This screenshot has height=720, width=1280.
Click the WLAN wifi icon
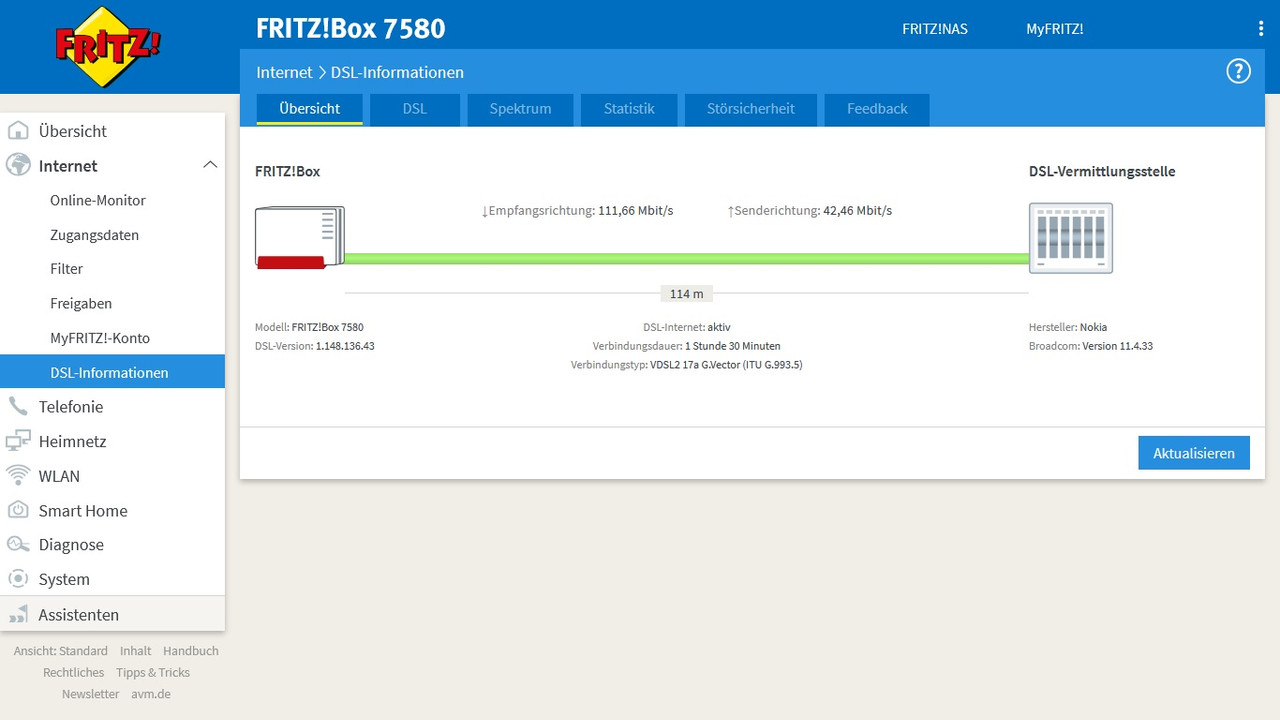(x=18, y=475)
